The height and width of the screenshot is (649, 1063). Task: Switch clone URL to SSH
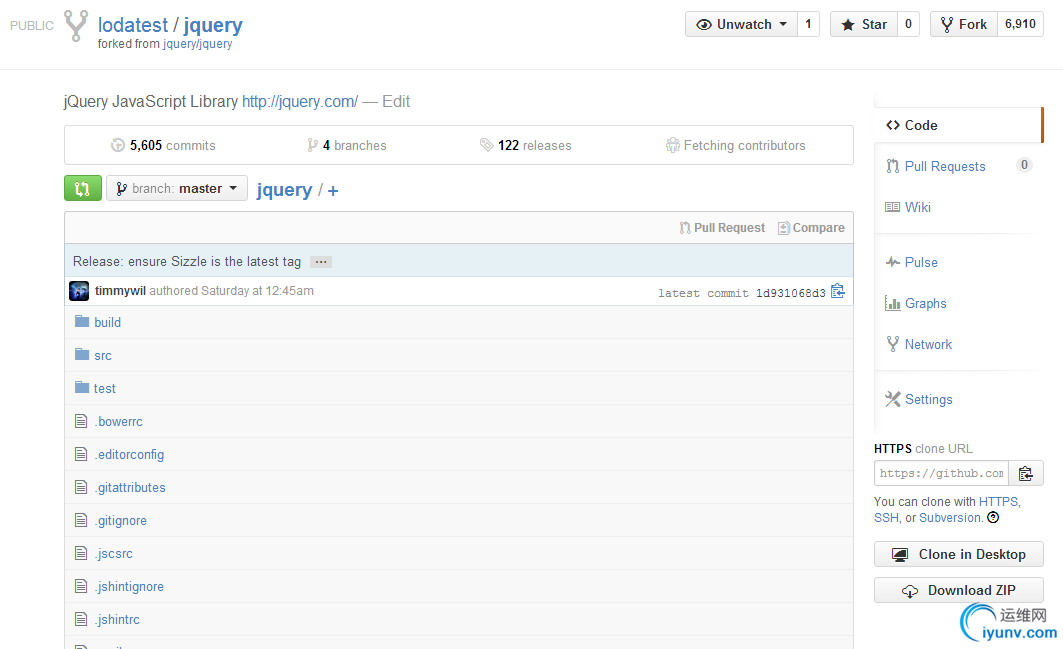point(886,518)
